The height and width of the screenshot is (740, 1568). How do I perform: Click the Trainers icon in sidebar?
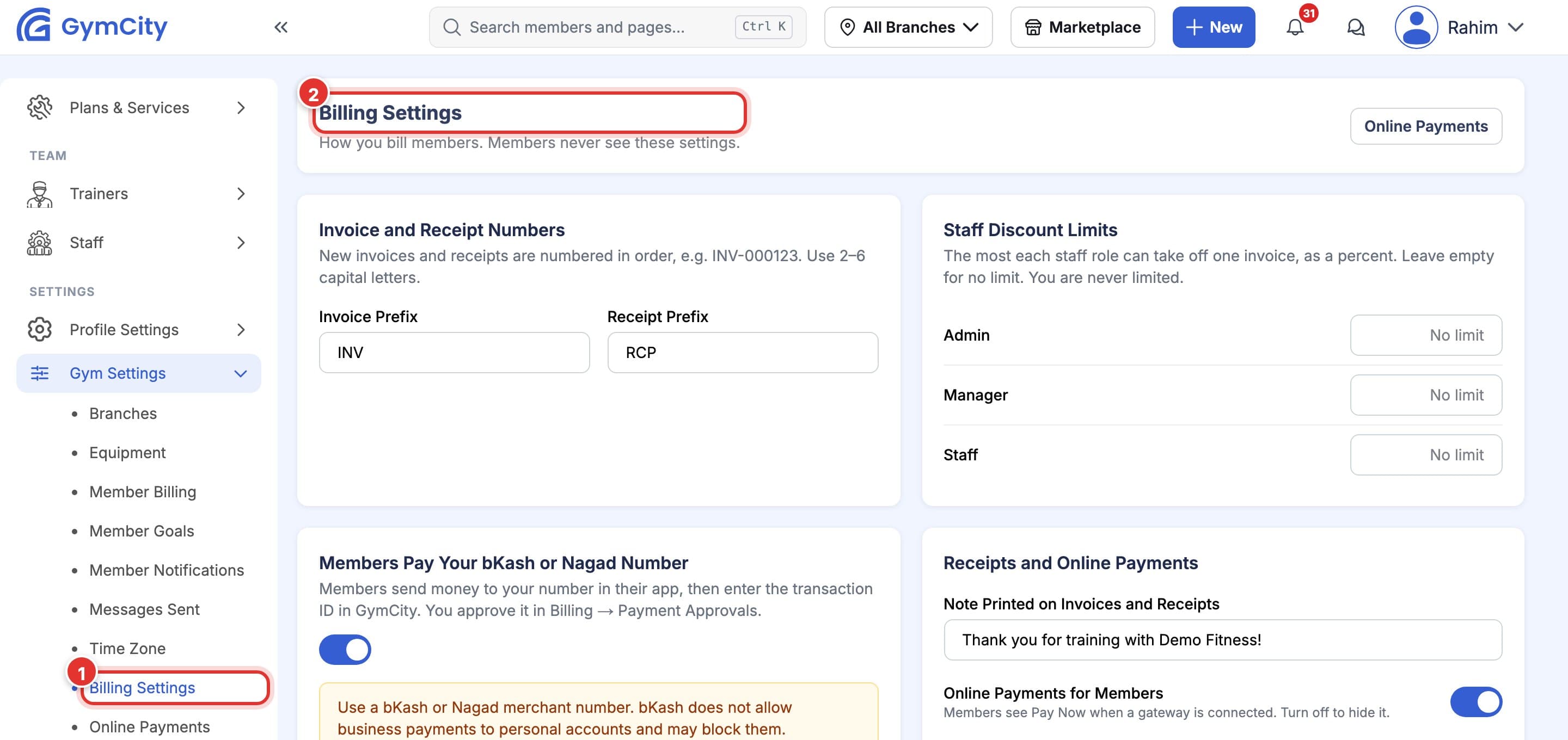pos(40,194)
